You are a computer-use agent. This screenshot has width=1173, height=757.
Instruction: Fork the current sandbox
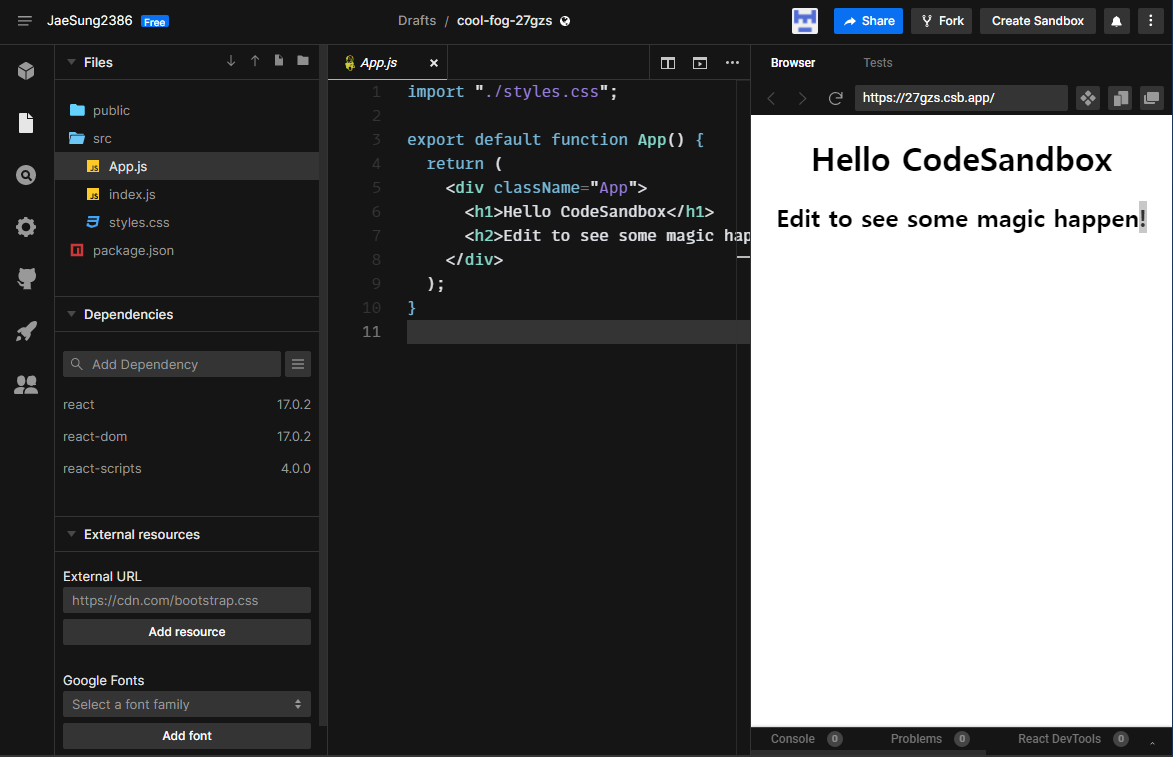[x=940, y=20]
